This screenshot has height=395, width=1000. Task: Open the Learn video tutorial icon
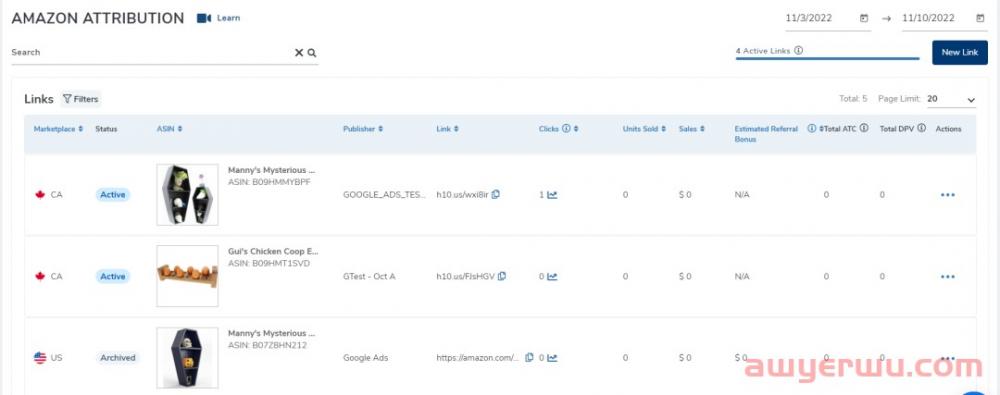tap(203, 18)
